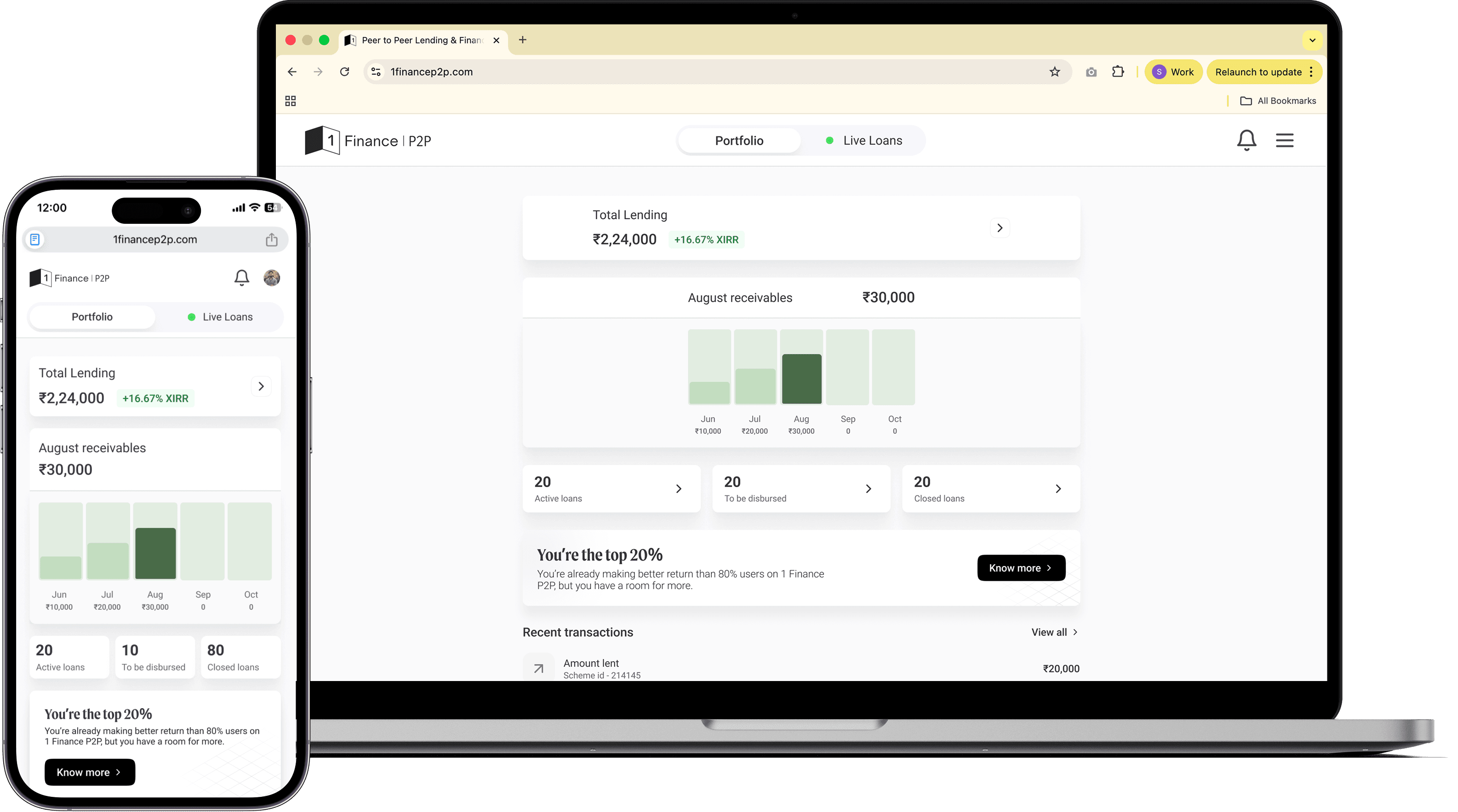Bookmark this page with the star icon
The width and height of the screenshot is (1458, 812).
tap(1054, 72)
